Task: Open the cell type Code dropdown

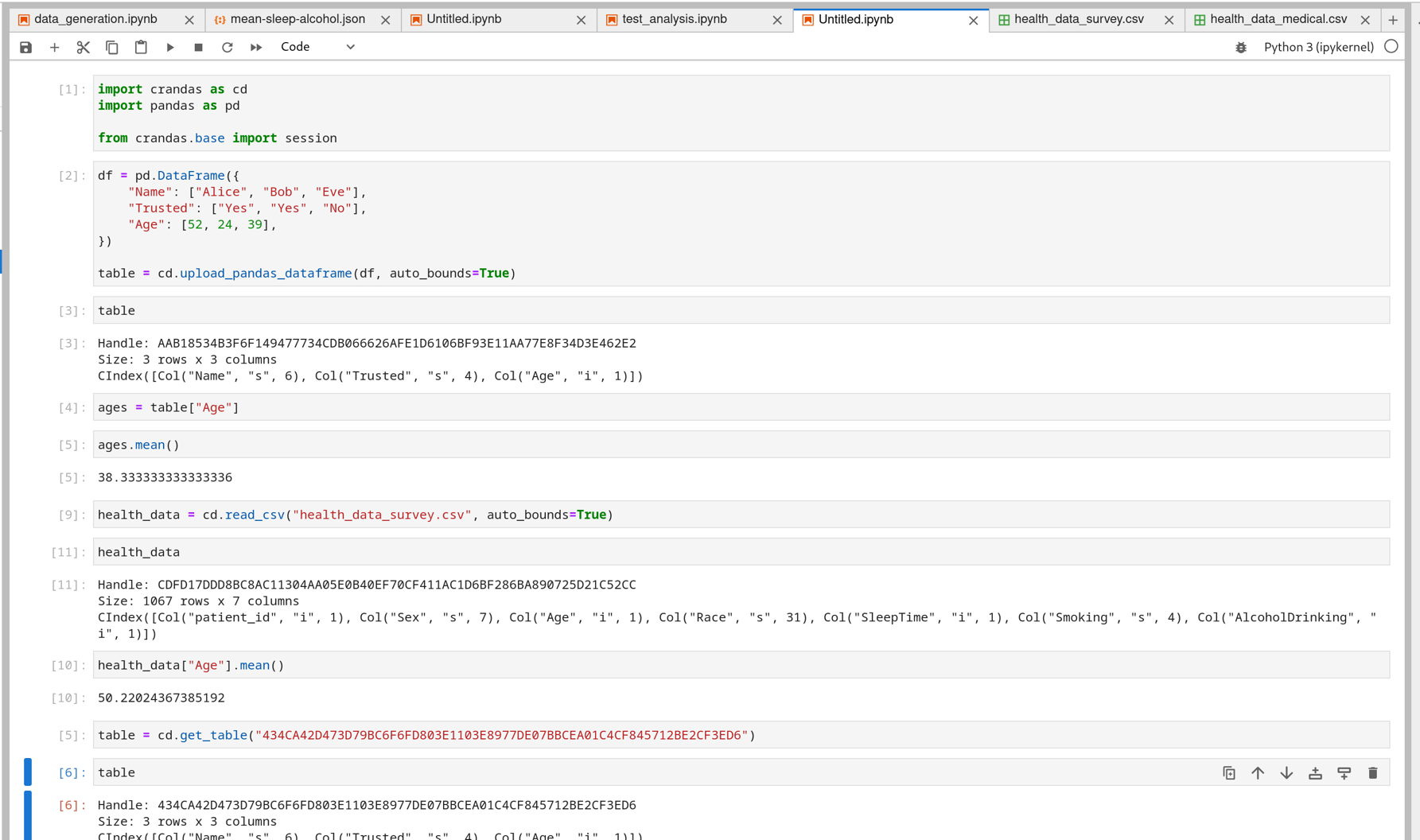Action: 317,47
